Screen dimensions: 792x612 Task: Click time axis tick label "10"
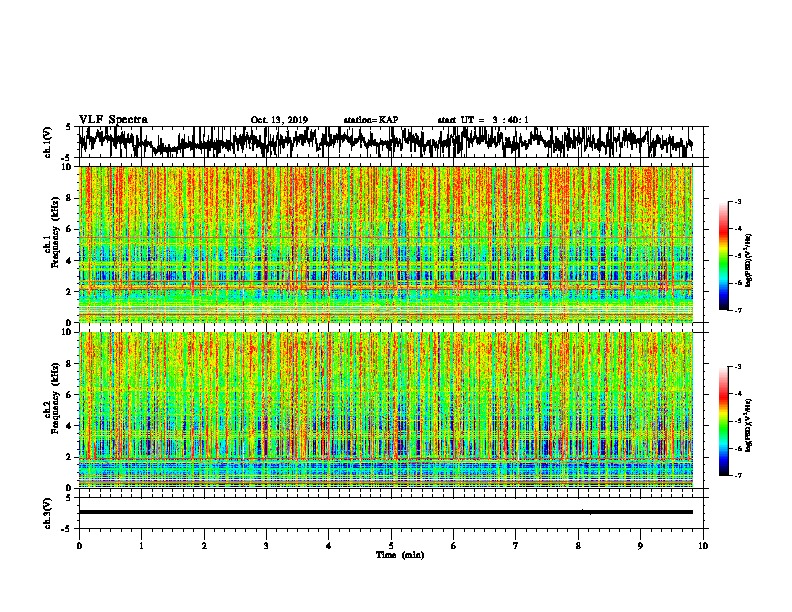(x=703, y=546)
